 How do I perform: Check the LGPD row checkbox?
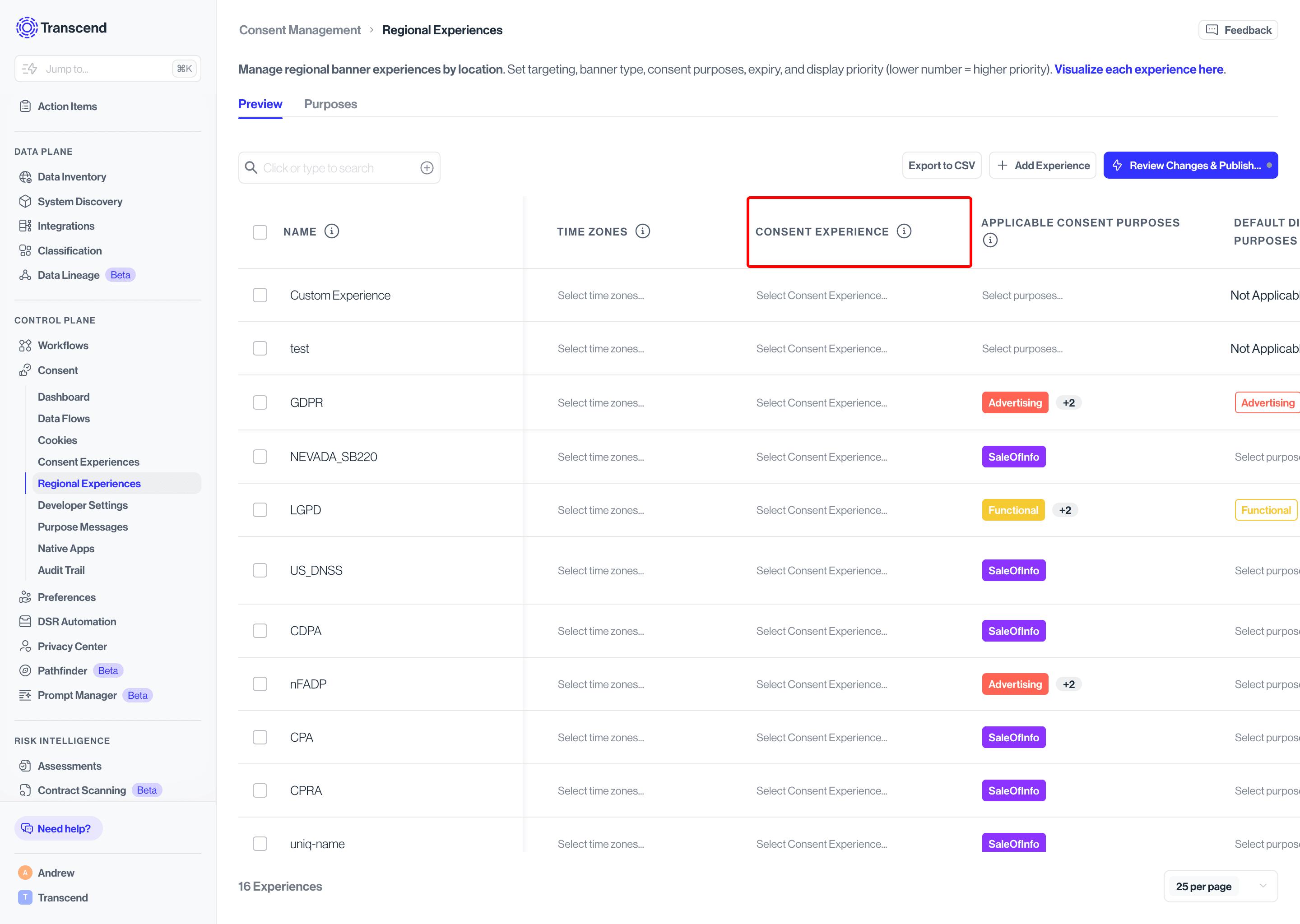point(260,510)
